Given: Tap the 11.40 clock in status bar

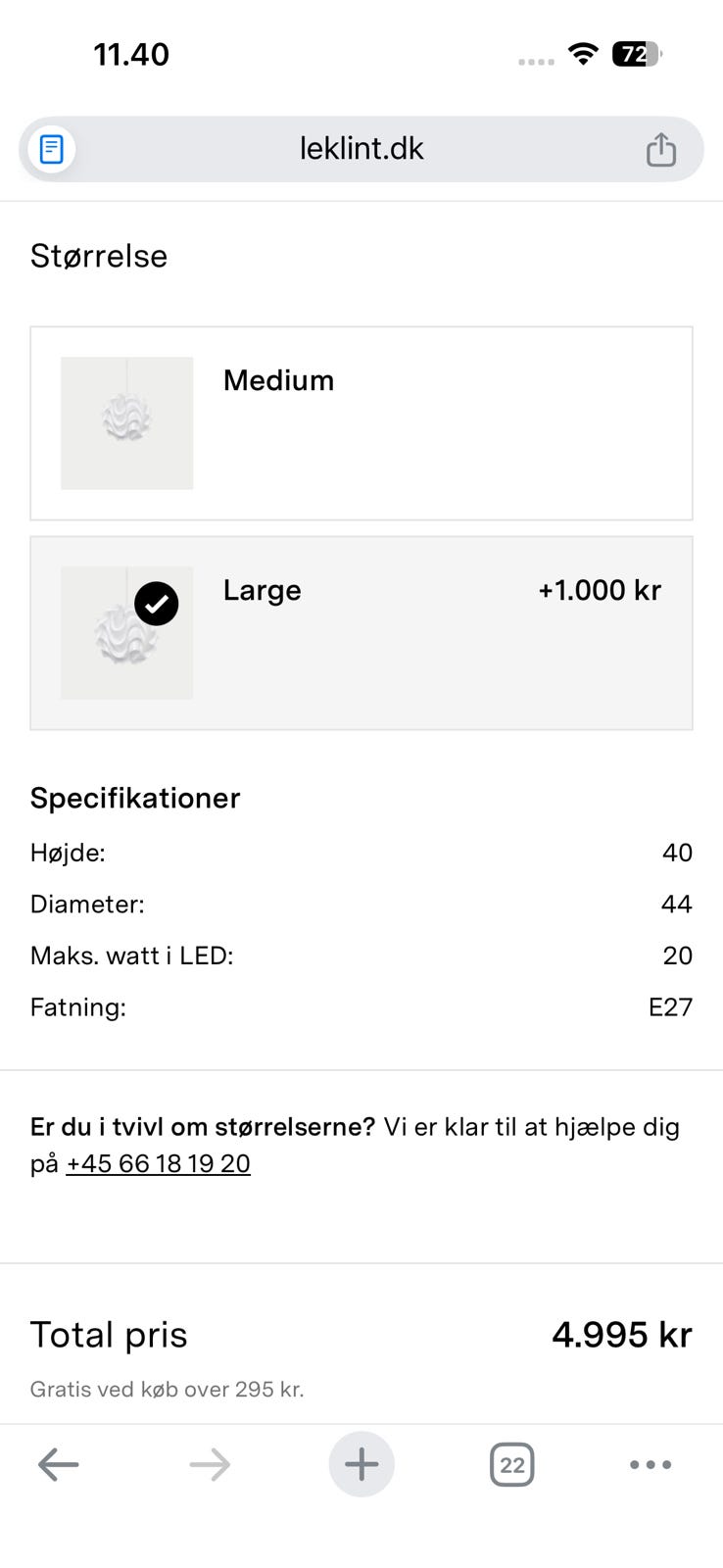Looking at the screenshot, I should (x=131, y=54).
